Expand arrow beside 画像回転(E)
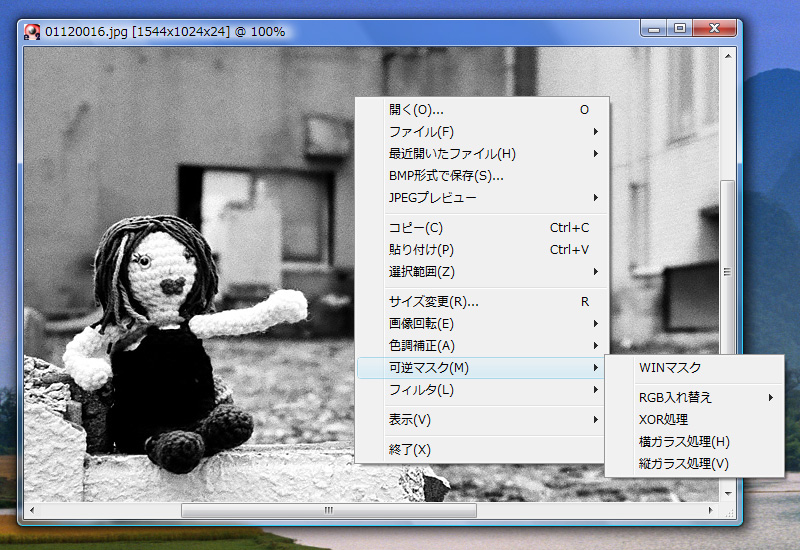This screenshot has height=550, width=800. click(x=595, y=323)
